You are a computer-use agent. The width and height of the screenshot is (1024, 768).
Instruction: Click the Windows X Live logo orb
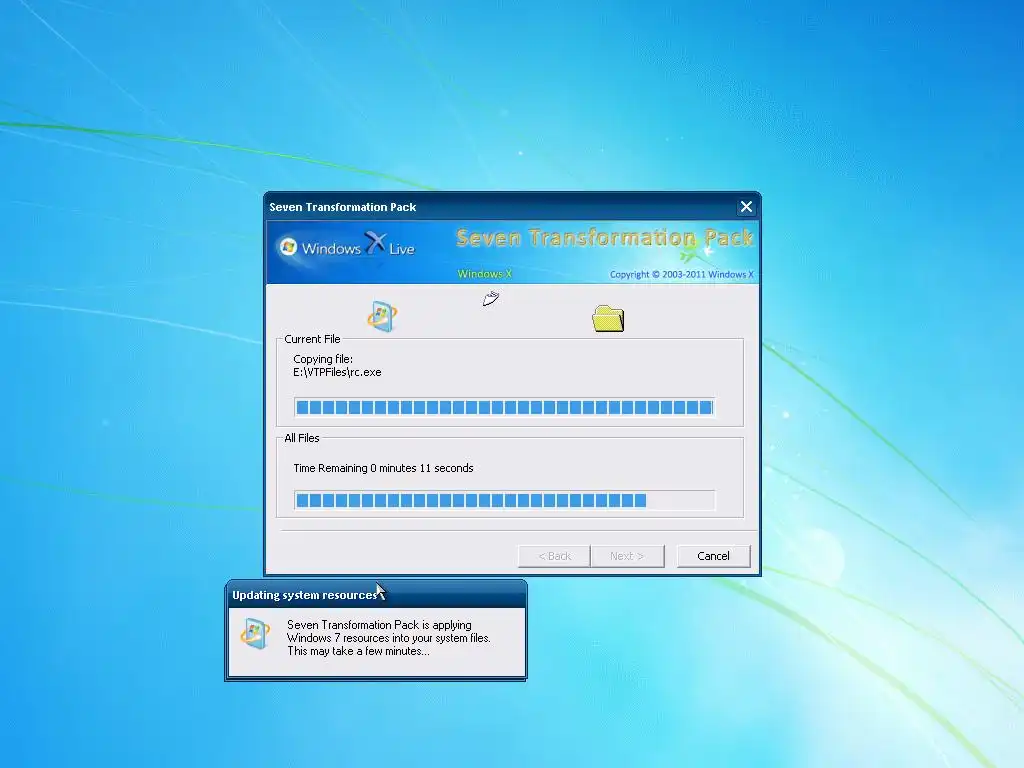[288, 246]
